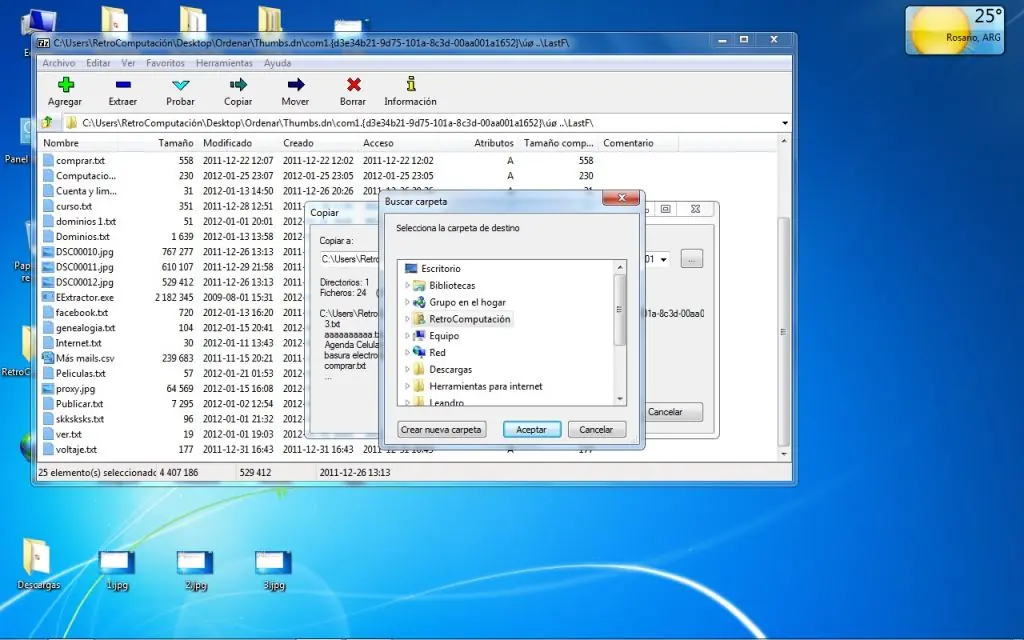Click Cancelar in Buscar carpeta dialog
The image size is (1024, 640).
pos(596,430)
